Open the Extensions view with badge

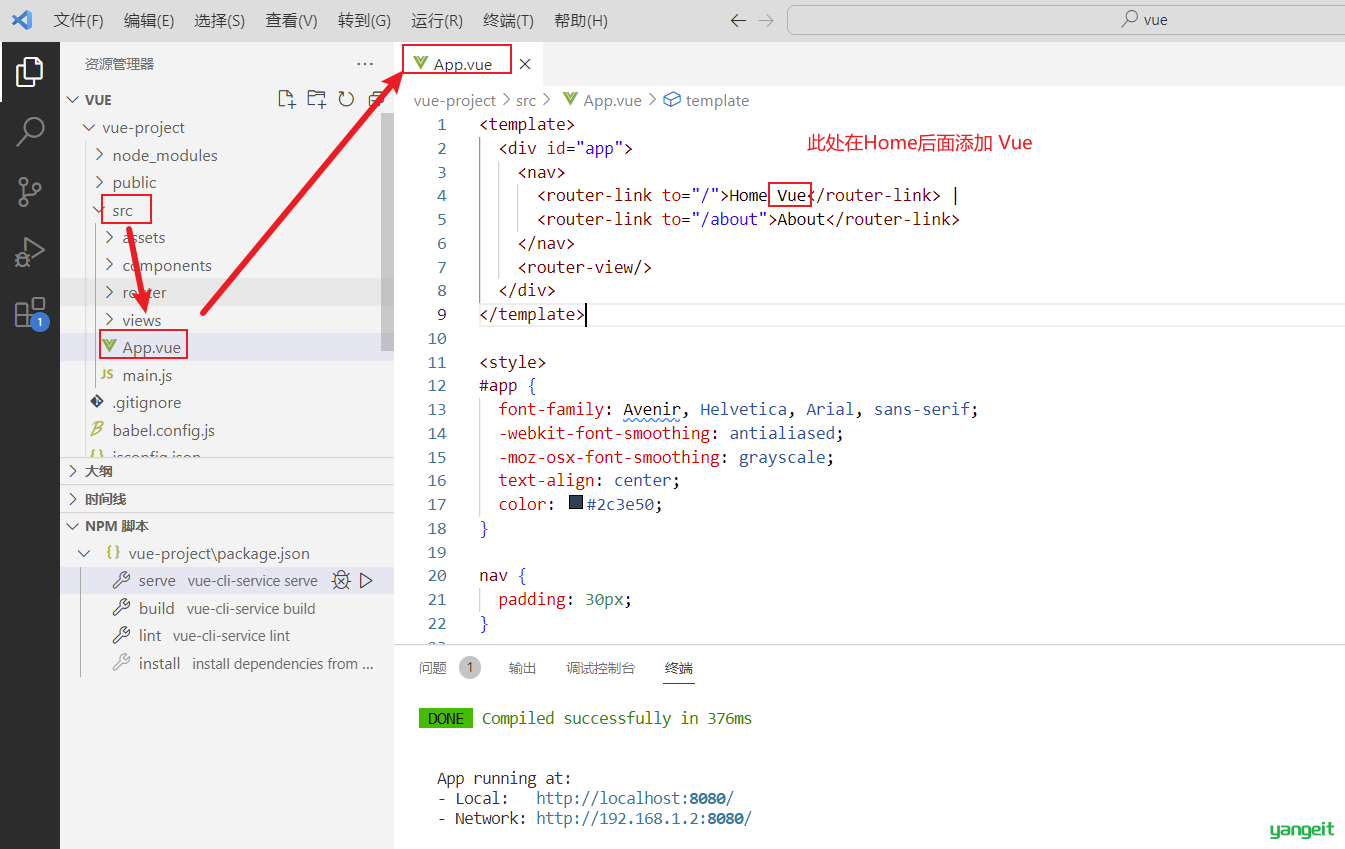(x=30, y=313)
